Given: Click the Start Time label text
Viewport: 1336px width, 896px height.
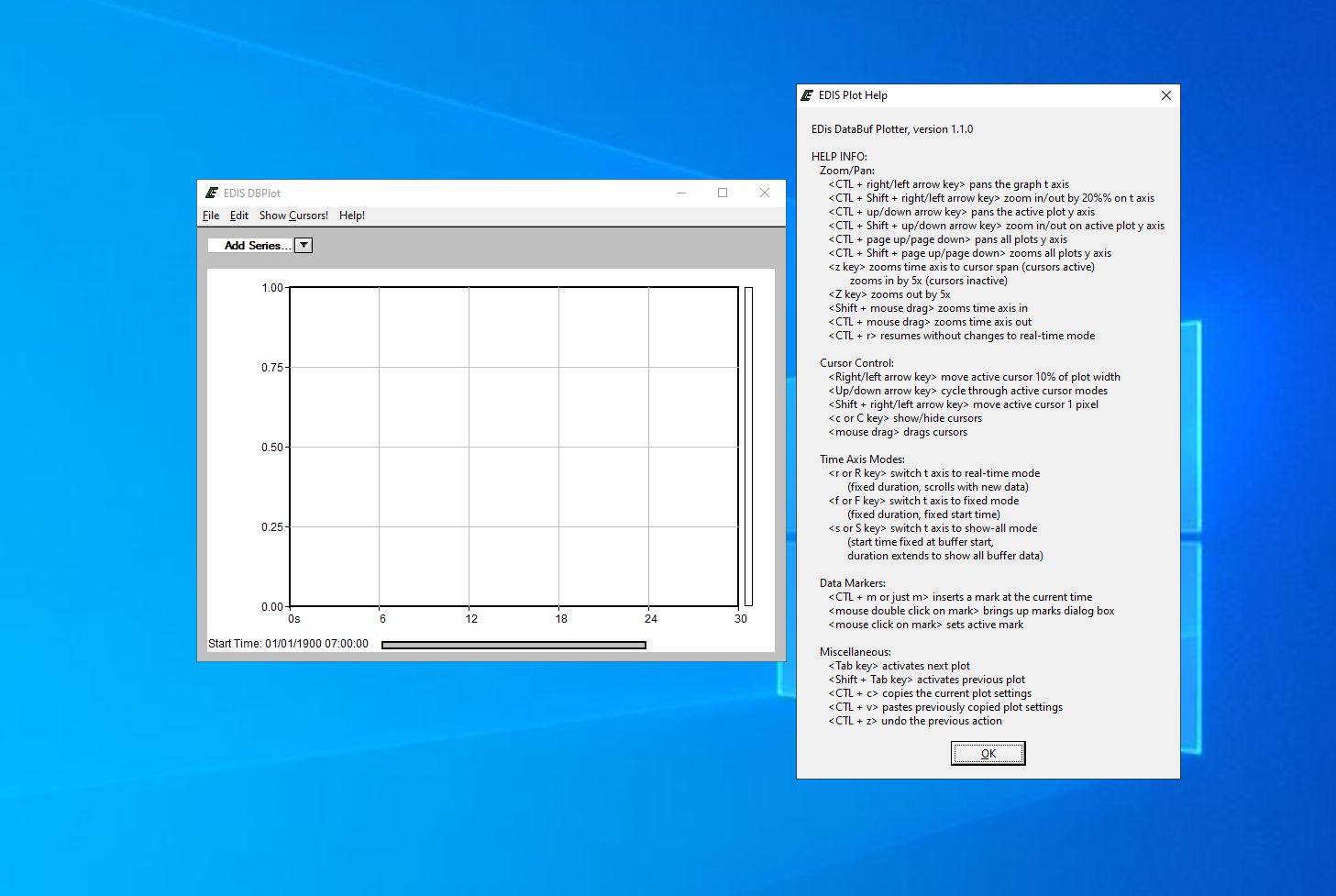Looking at the screenshot, I should pos(288,644).
